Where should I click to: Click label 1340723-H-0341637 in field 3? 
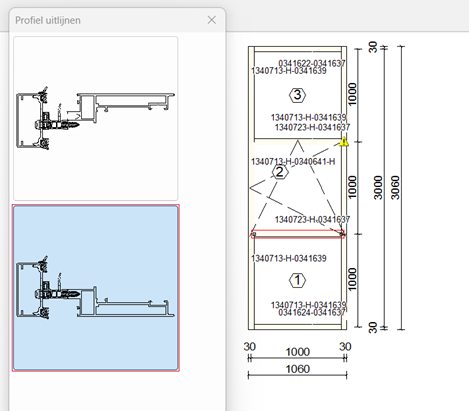point(312,127)
